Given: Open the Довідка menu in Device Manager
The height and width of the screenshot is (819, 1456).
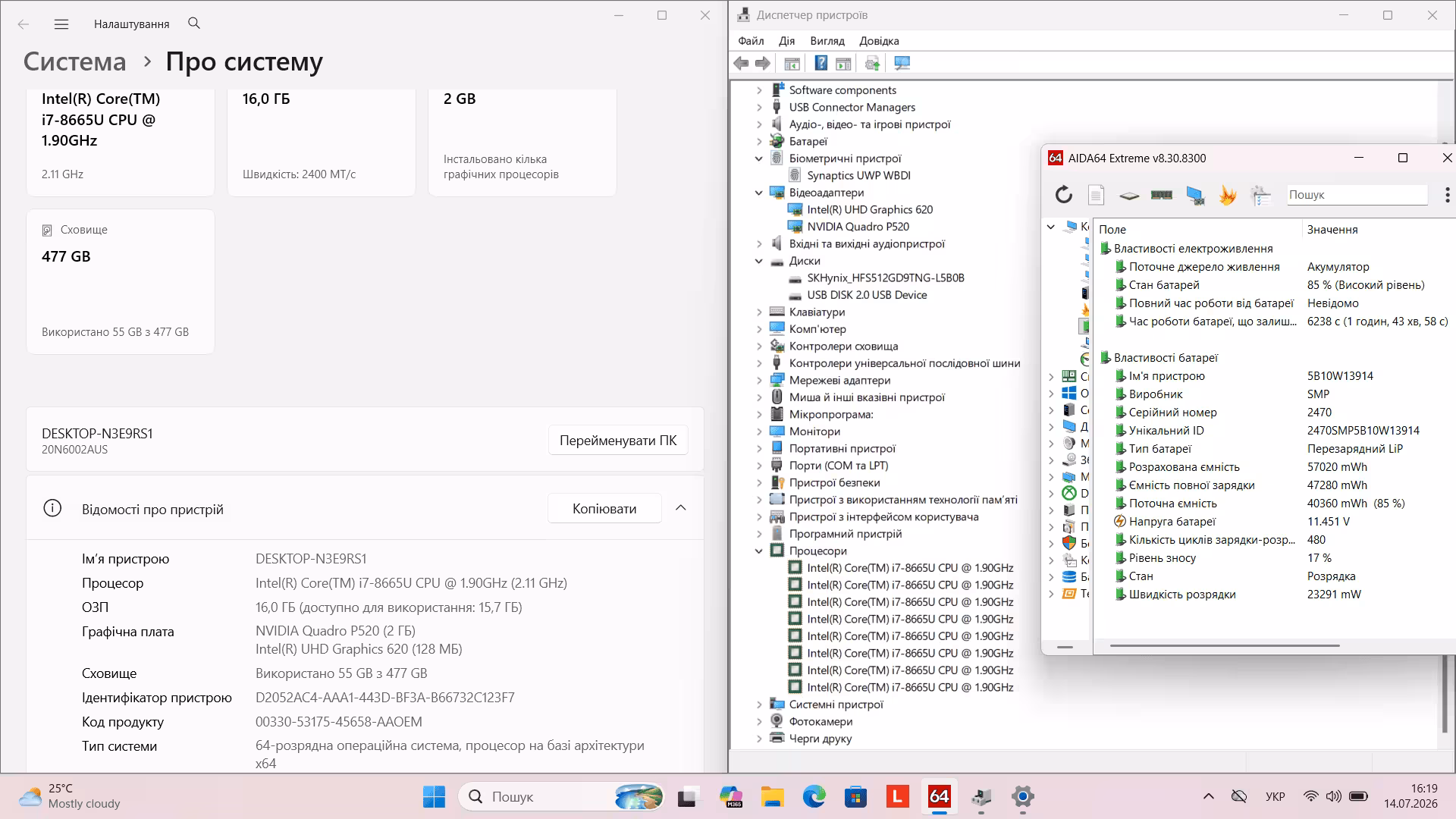Looking at the screenshot, I should click(879, 41).
